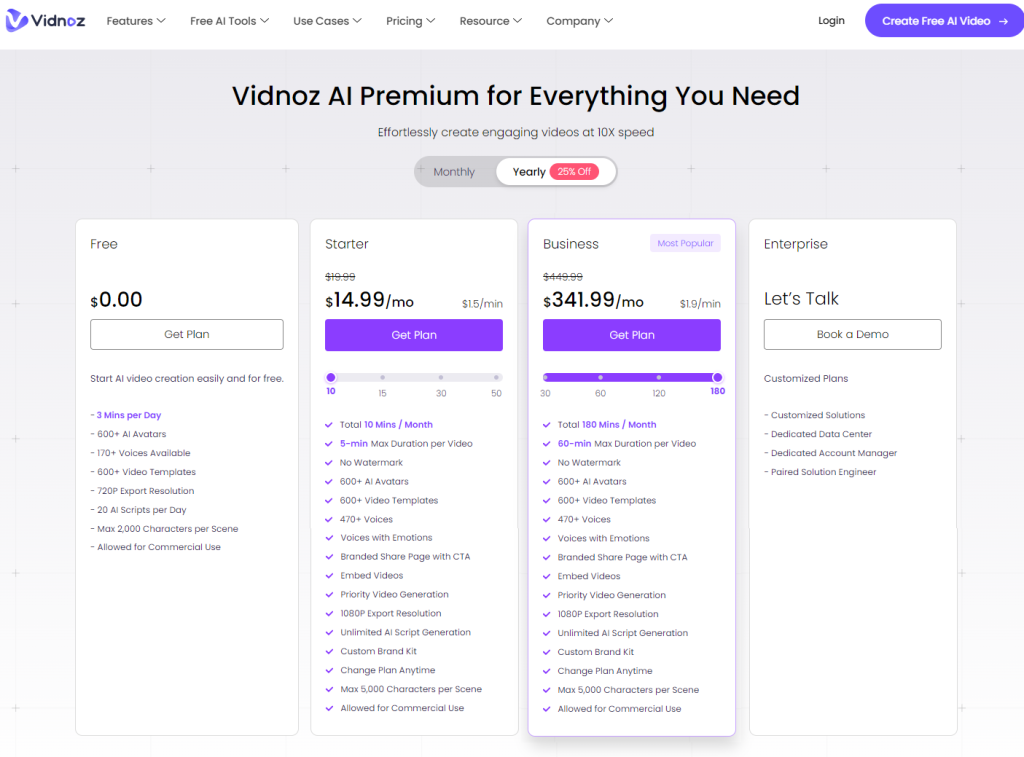This screenshot has width=1024, height=757.
Task: Set Business slider to 60 minutes
Action: pyautogui.click(x=601, y=378)
